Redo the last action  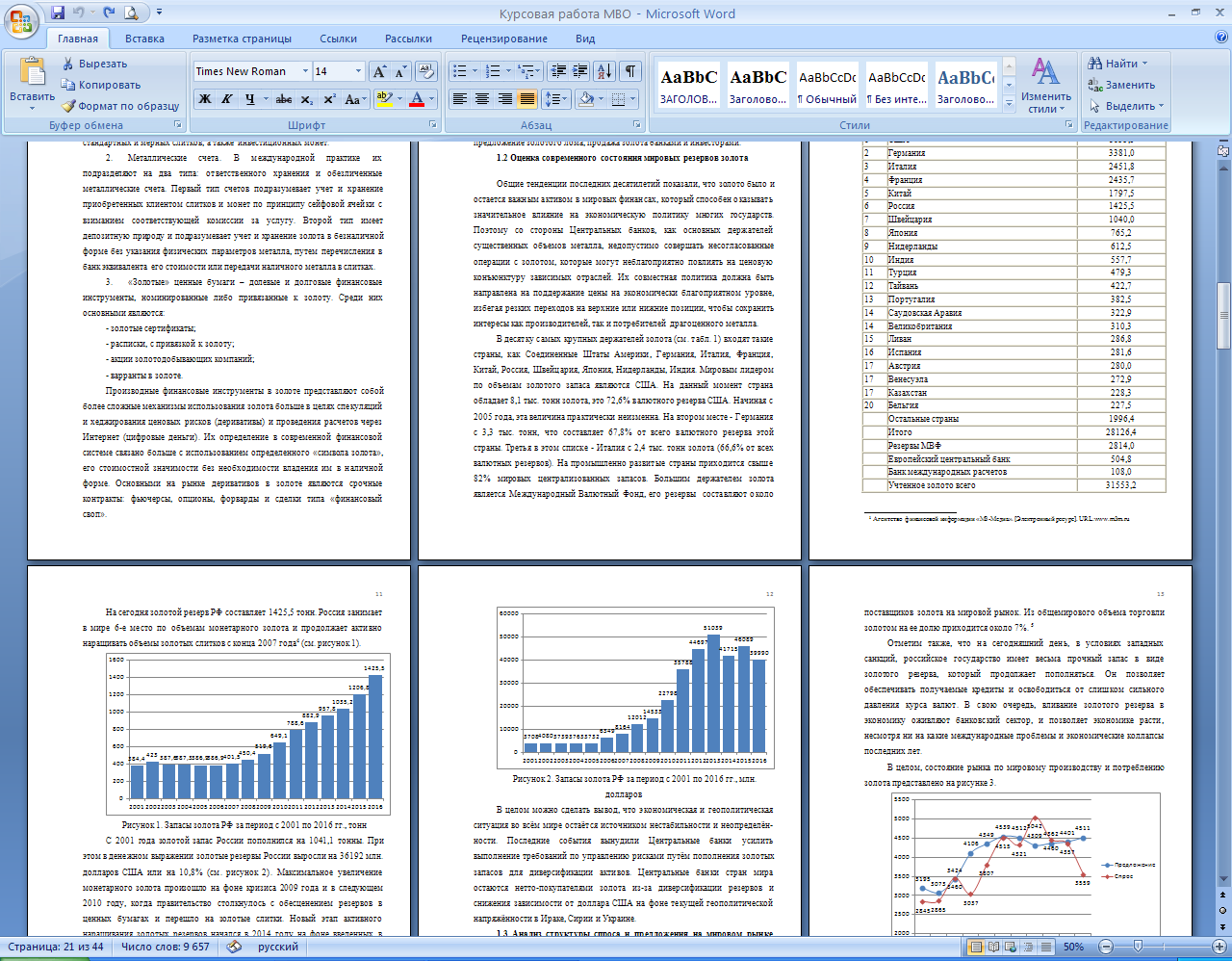109,13
